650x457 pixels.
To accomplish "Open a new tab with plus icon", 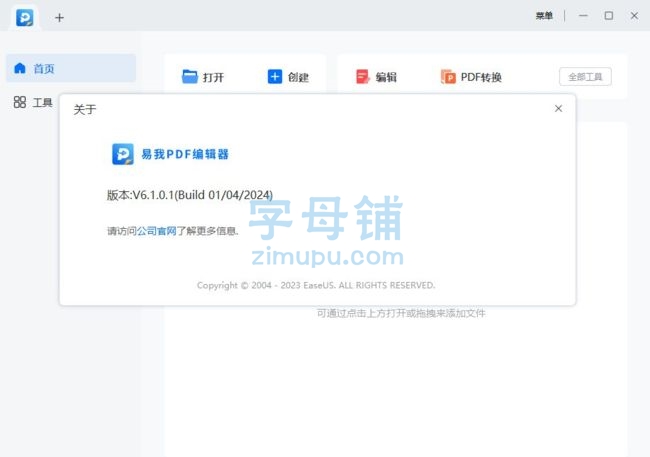I will [x=59, y=17].
